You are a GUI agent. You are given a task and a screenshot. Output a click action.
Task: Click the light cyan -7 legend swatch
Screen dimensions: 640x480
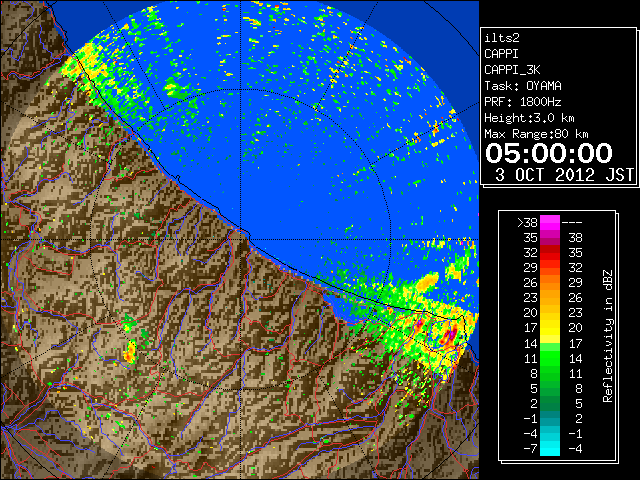(x=550, y=449)
